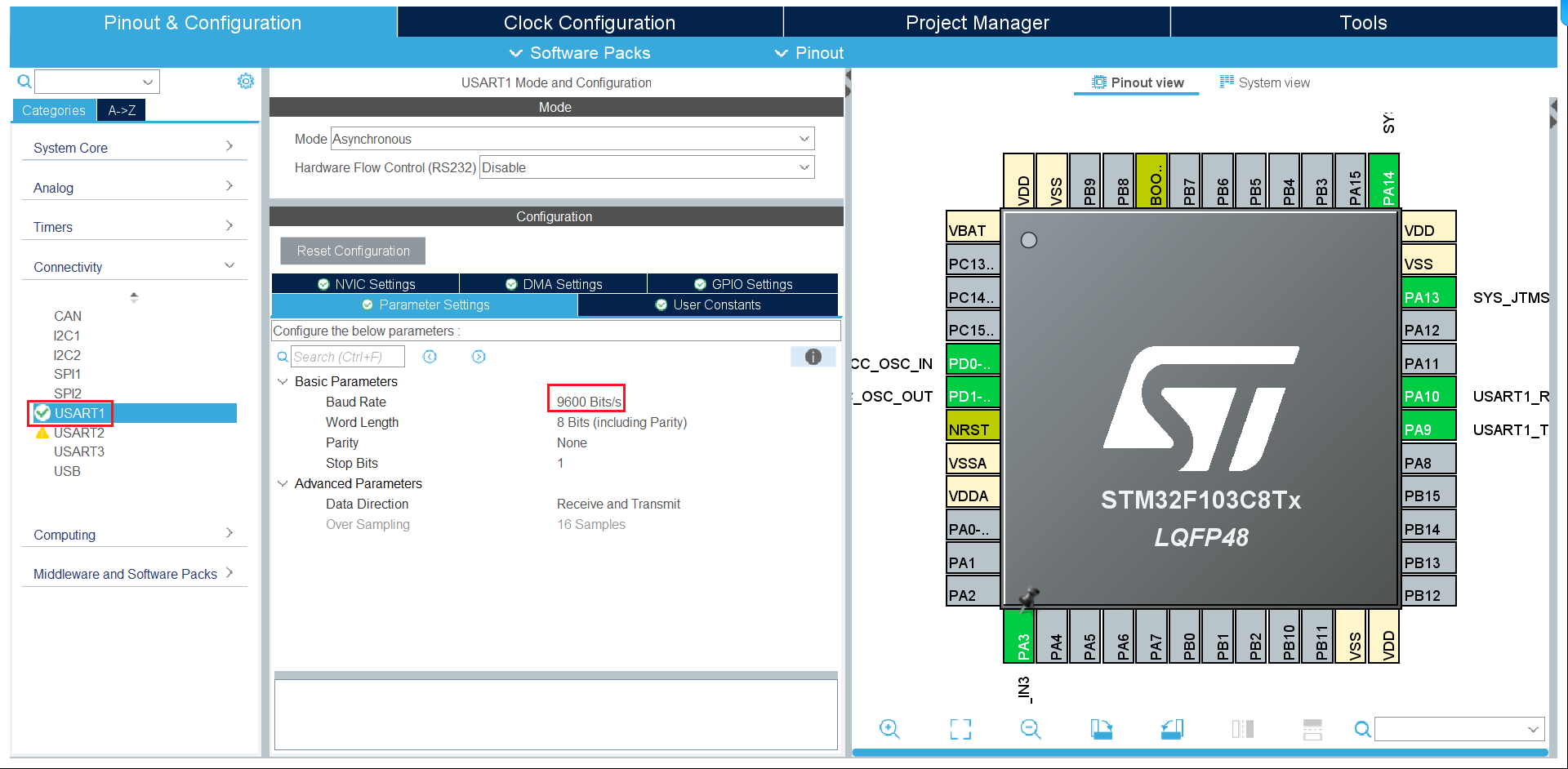
Task: Select USB in the connectivity list
Action: point(67,471)
